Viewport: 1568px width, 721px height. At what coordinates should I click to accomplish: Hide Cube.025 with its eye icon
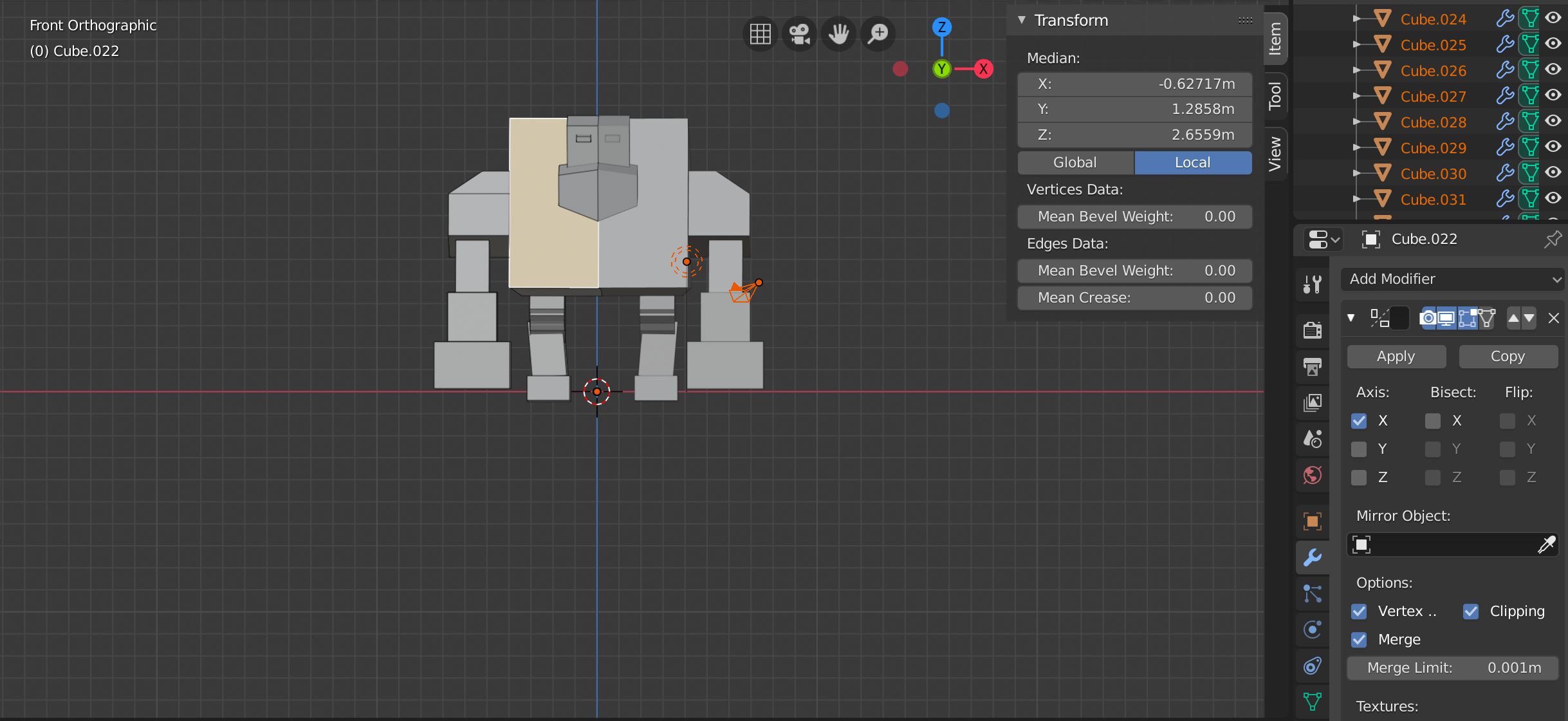tap(1553, 44)
